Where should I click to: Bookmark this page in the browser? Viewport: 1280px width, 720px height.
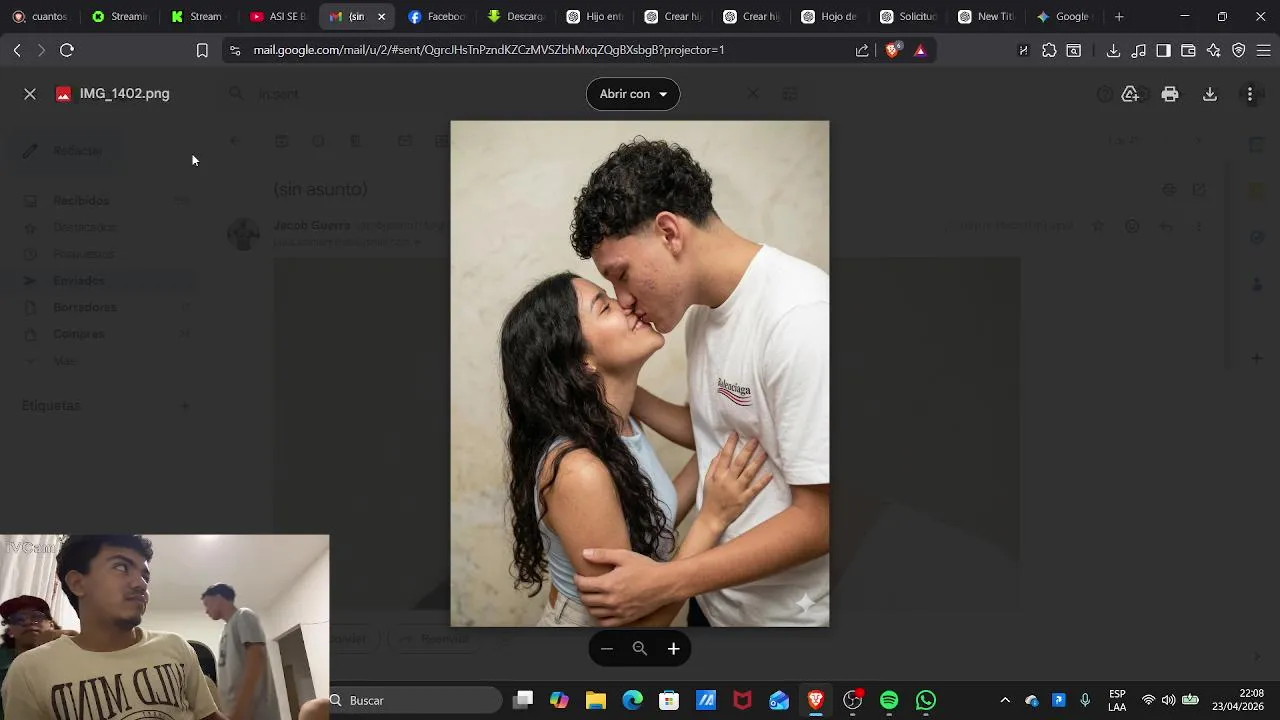[202, 50]
